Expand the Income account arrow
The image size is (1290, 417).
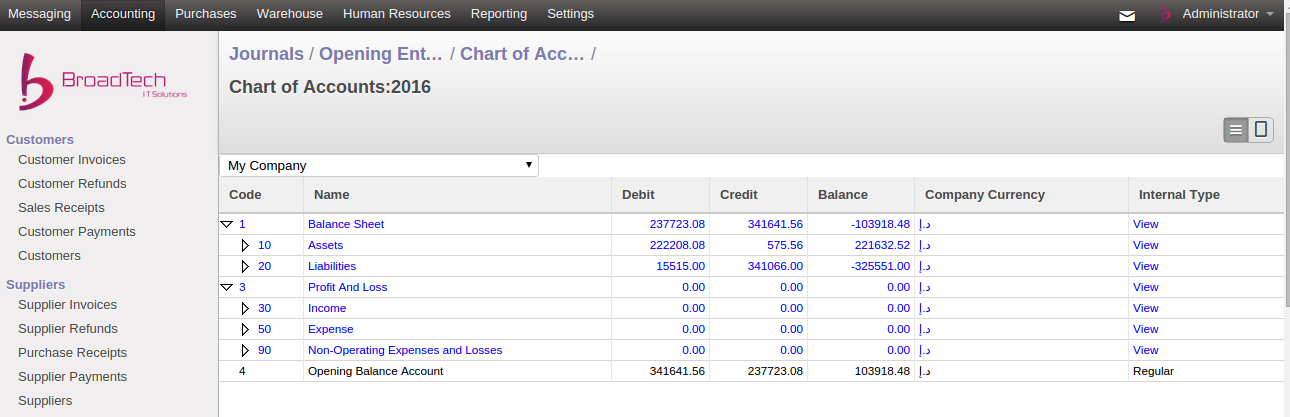tap(245, 308)
